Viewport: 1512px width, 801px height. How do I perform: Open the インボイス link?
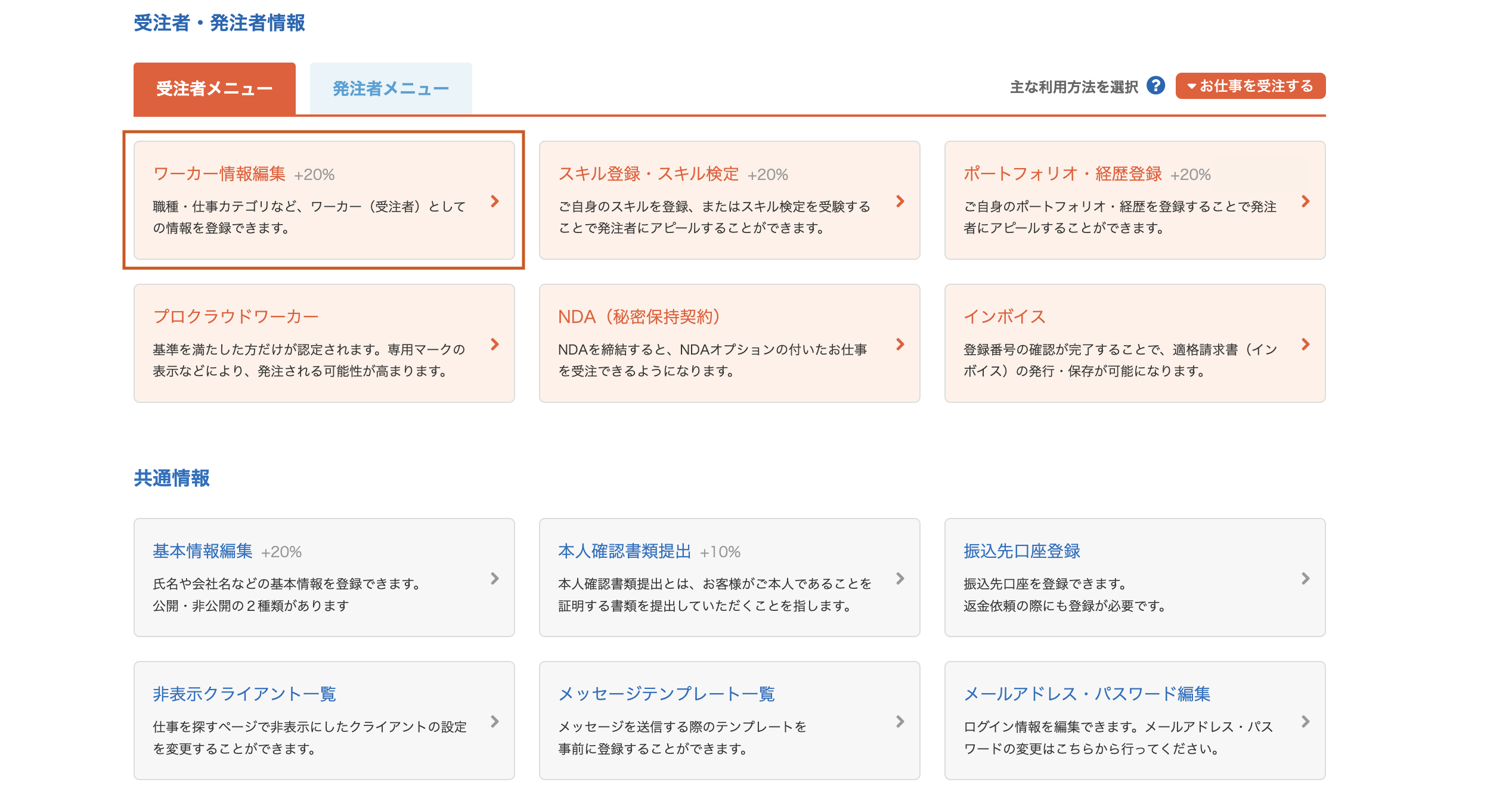[1005, 316]
